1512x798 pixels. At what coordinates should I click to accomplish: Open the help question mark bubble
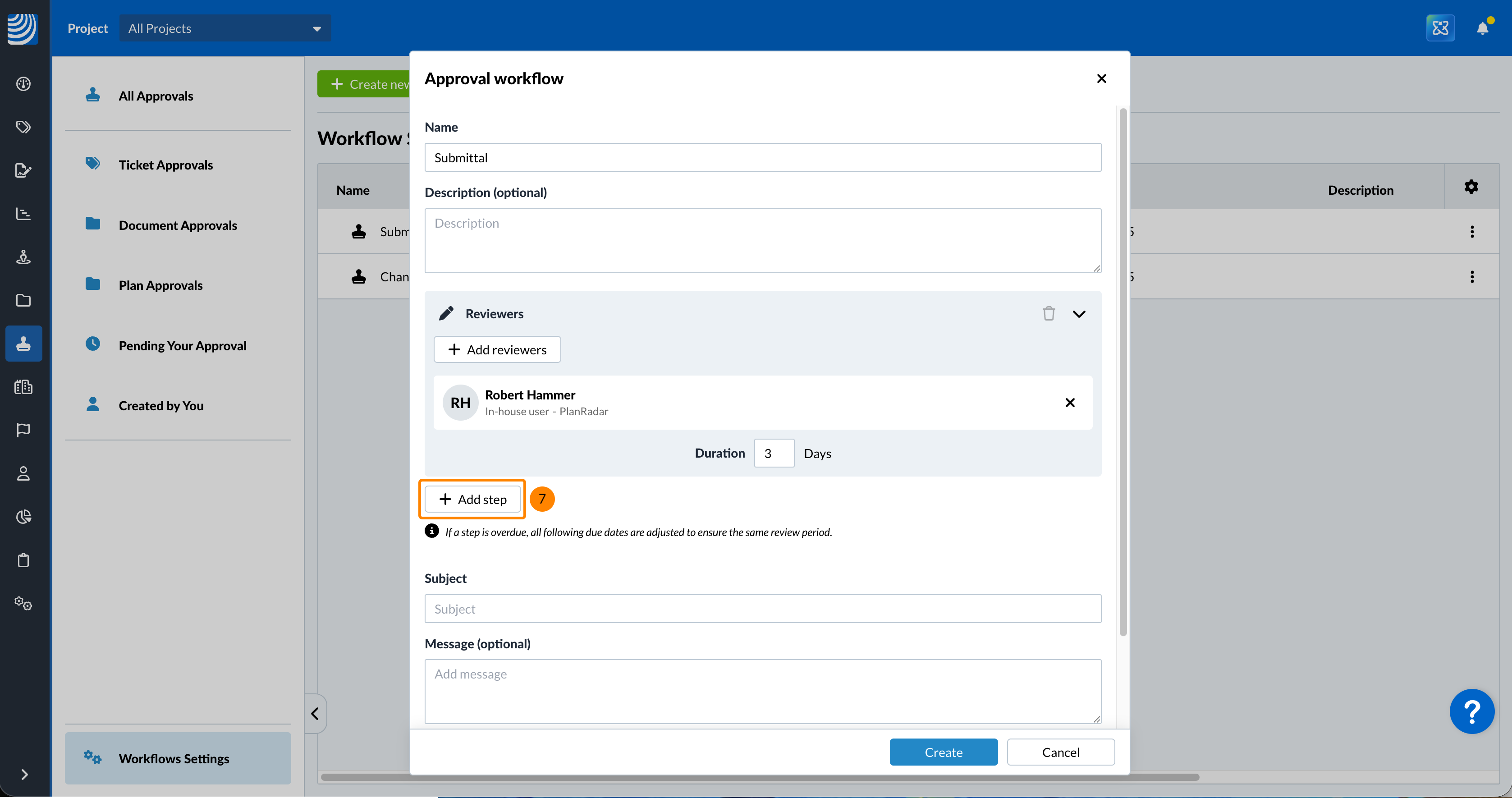(x=1471, y=711)
